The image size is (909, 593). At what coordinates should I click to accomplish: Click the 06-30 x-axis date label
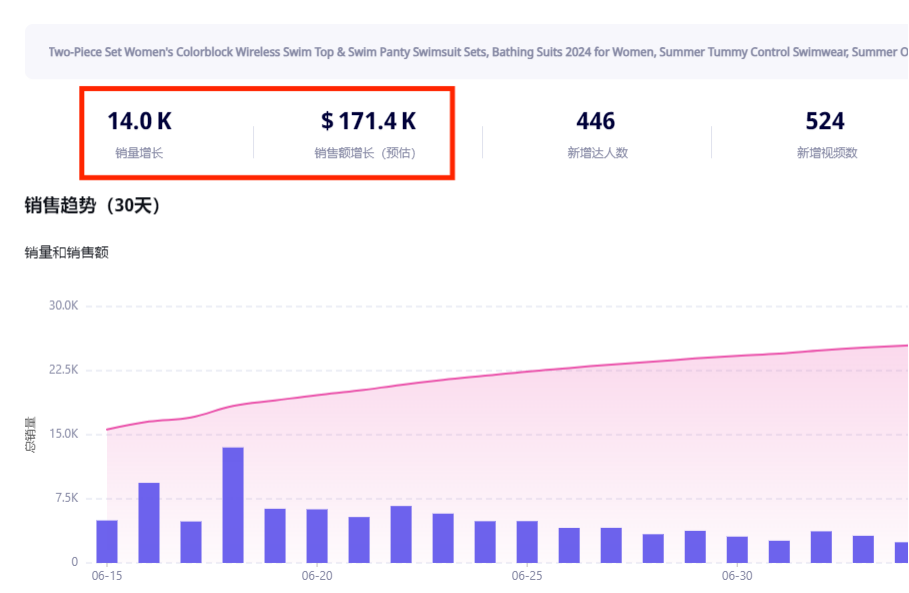737,576
